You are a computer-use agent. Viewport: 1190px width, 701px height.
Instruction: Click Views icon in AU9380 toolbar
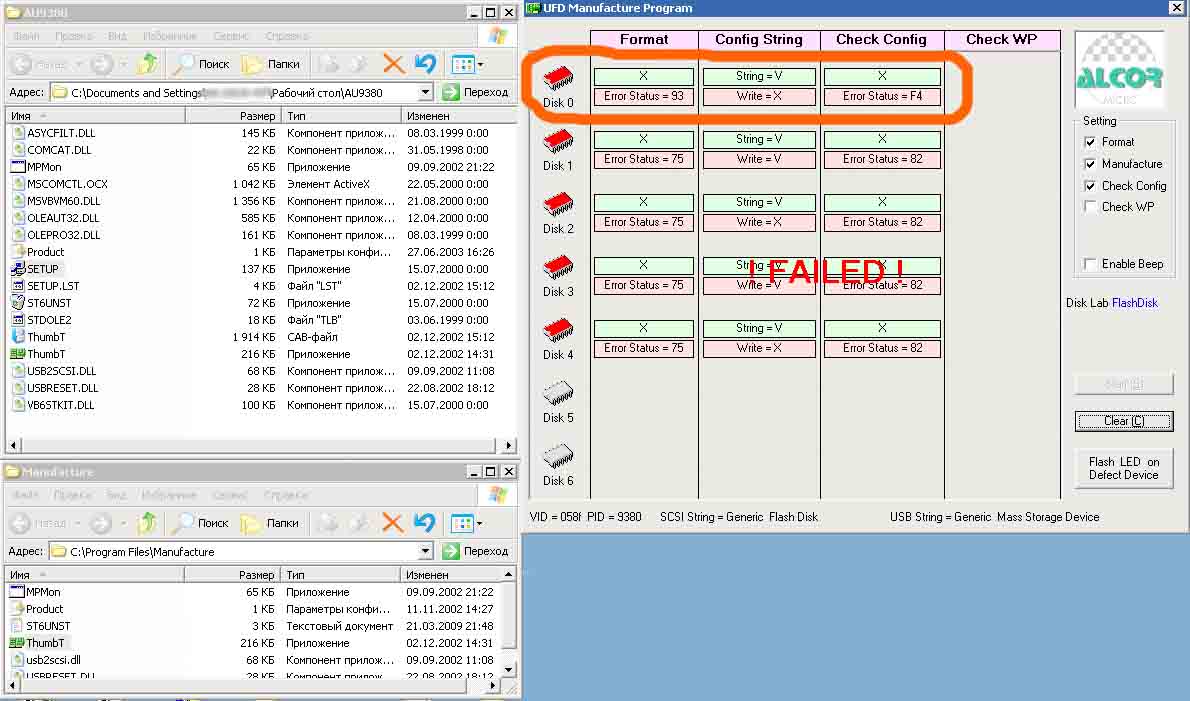(462, 64)
